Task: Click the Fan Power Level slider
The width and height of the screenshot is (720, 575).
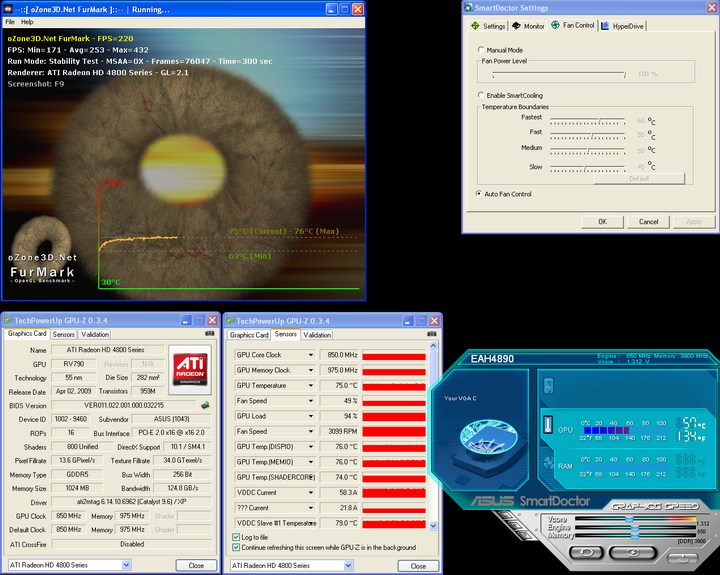Action: point(559,74)
